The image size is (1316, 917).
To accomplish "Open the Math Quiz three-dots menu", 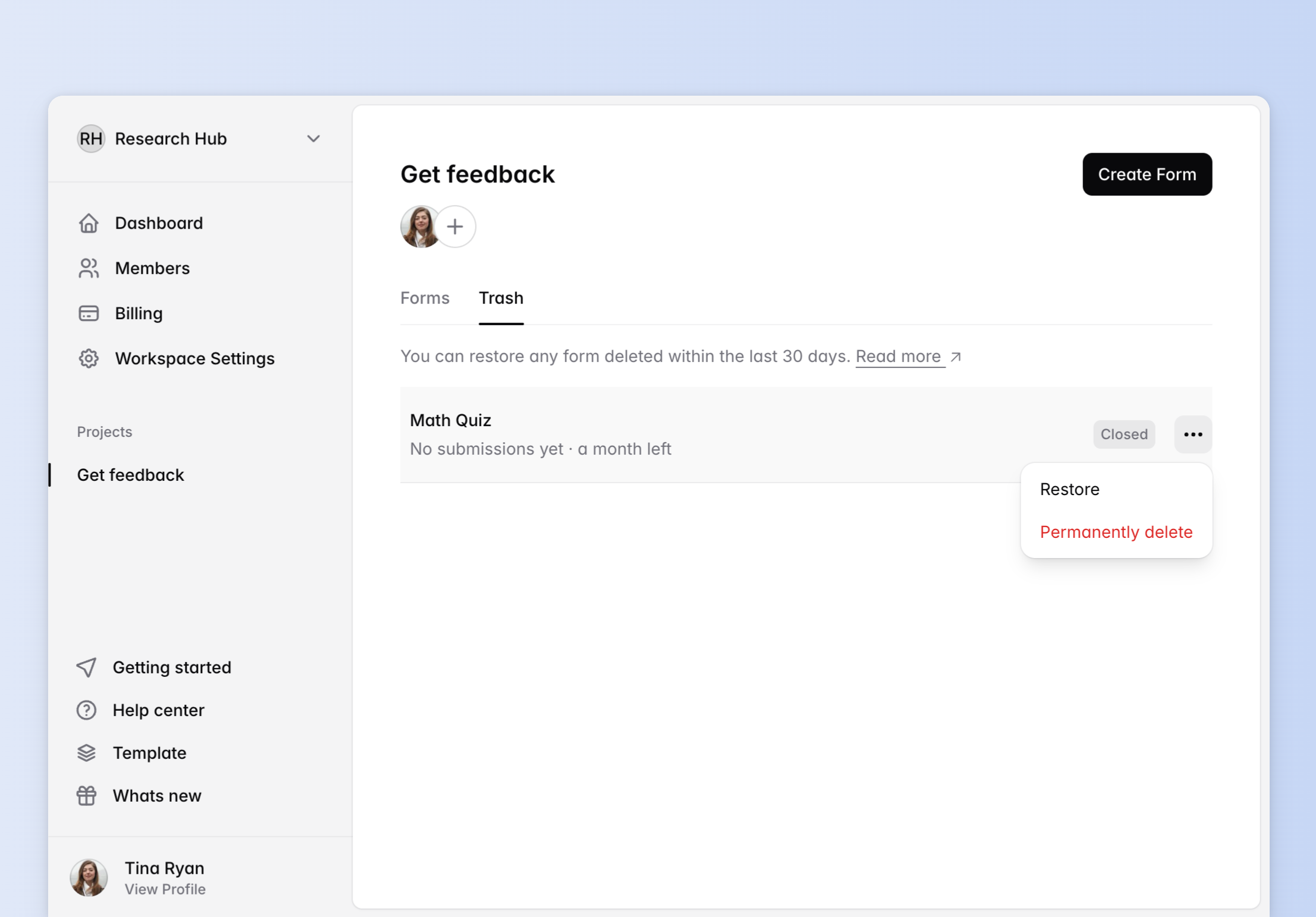I will coord(1192,434).
